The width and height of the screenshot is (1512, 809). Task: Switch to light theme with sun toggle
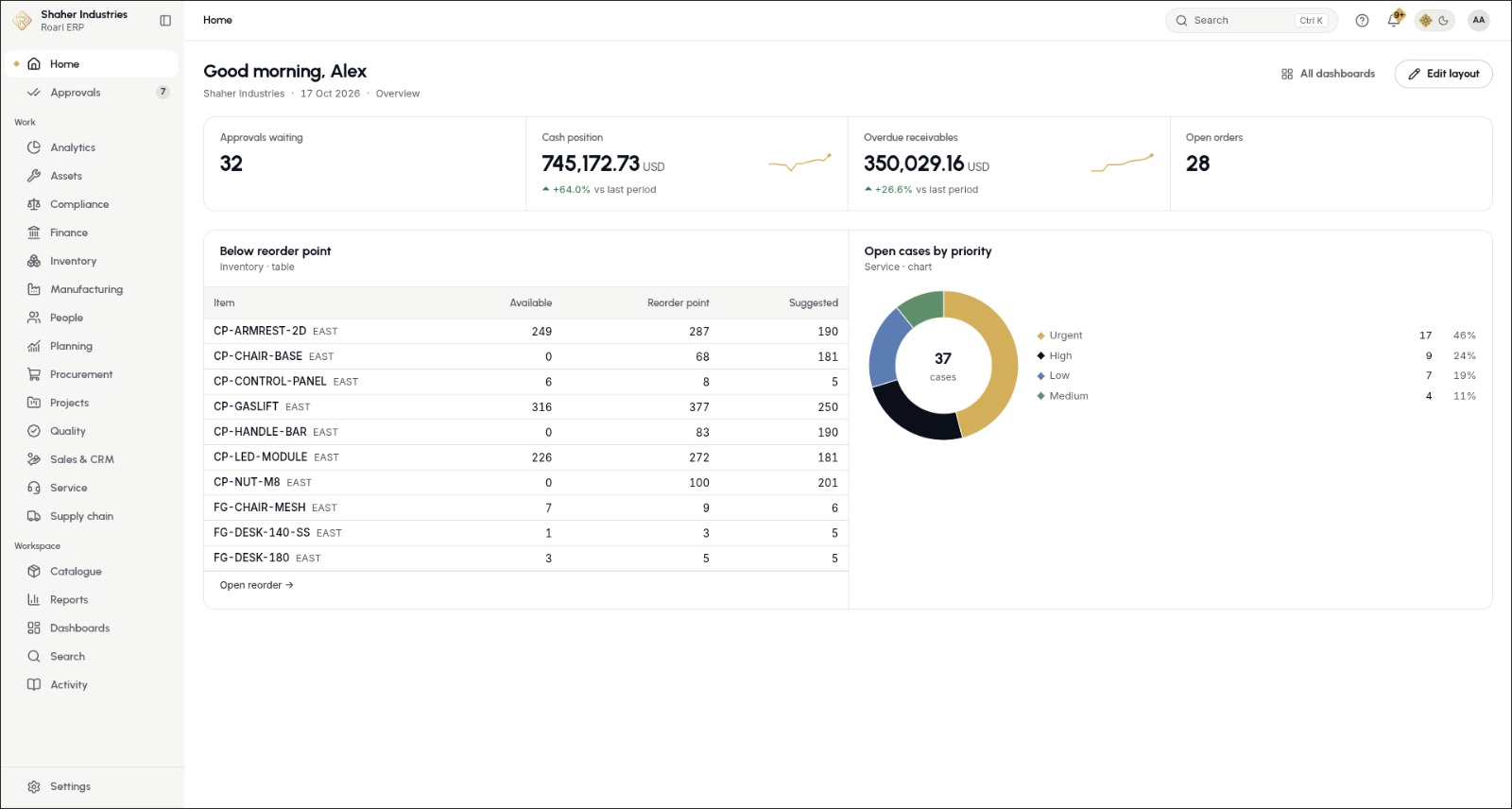1425,20
